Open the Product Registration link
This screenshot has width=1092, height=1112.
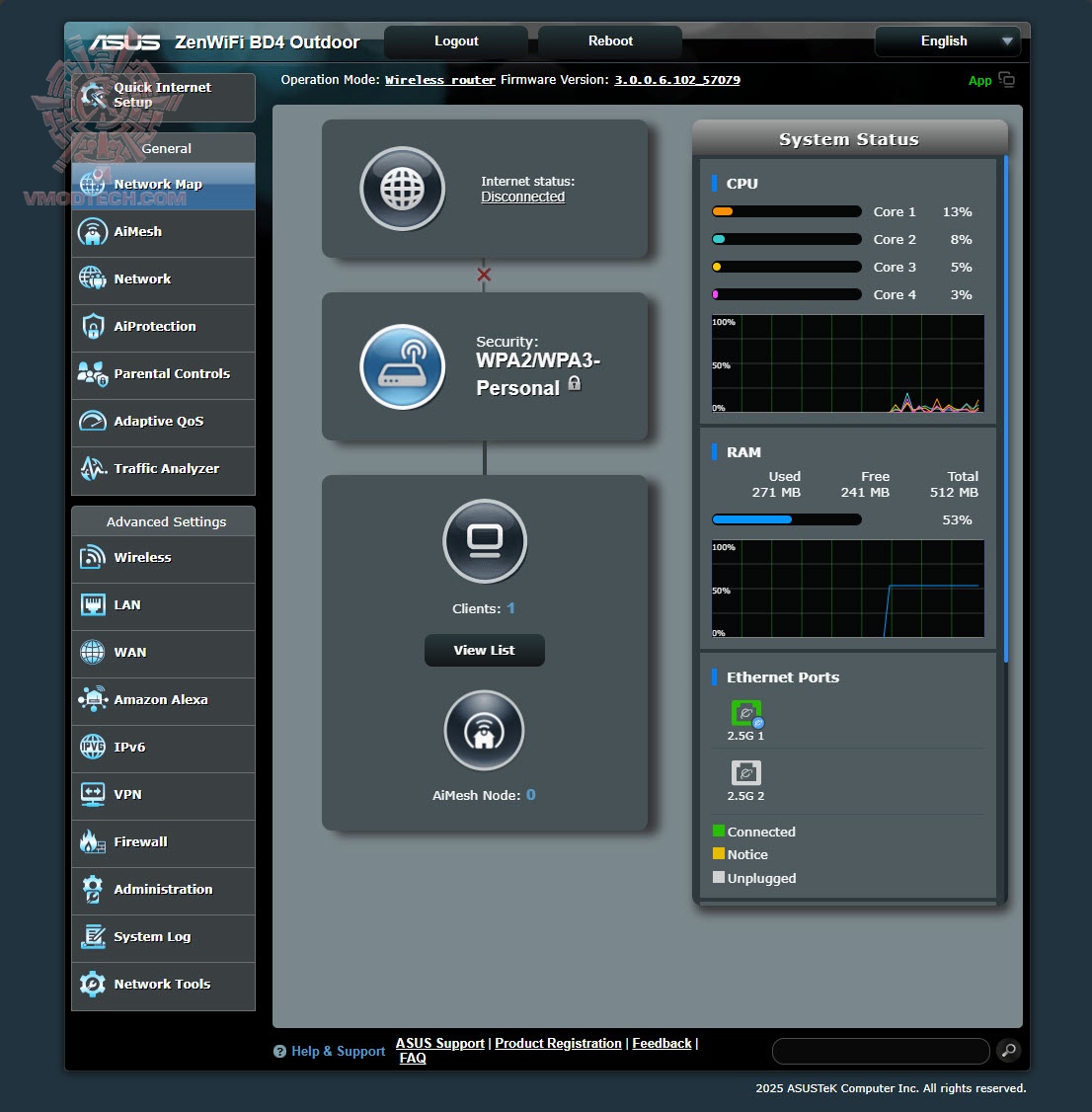tap(558, 1043)
